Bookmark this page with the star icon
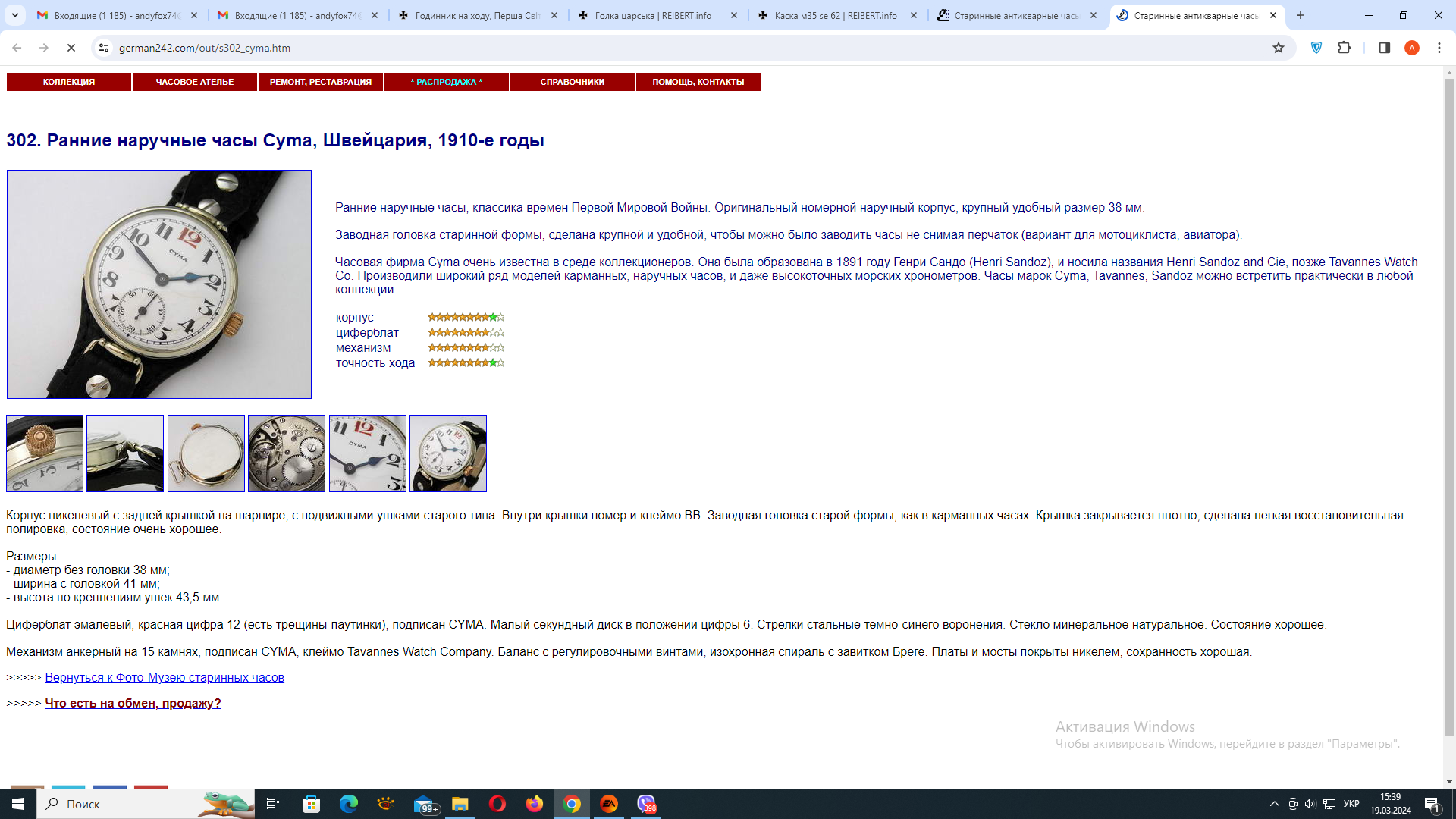 [x=1279, y=48]
